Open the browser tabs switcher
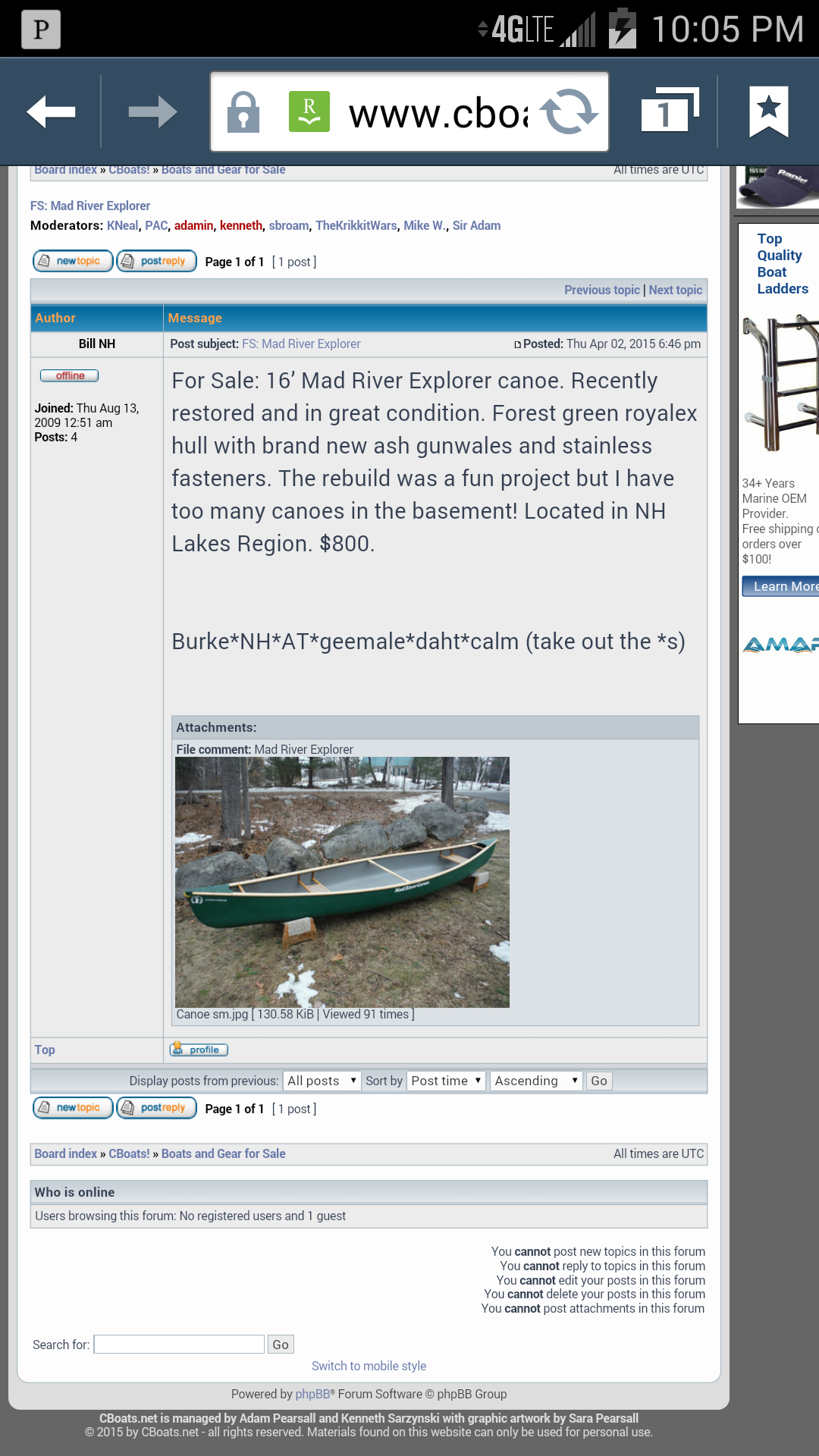The image size is (819, 1456). click(667, 112)
